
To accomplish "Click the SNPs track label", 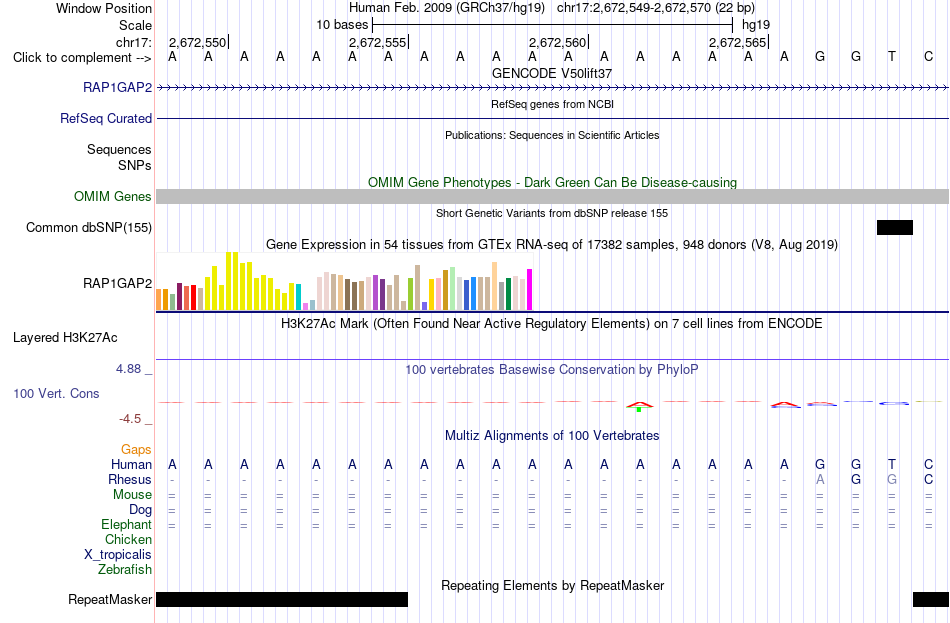I will (135, 165).
